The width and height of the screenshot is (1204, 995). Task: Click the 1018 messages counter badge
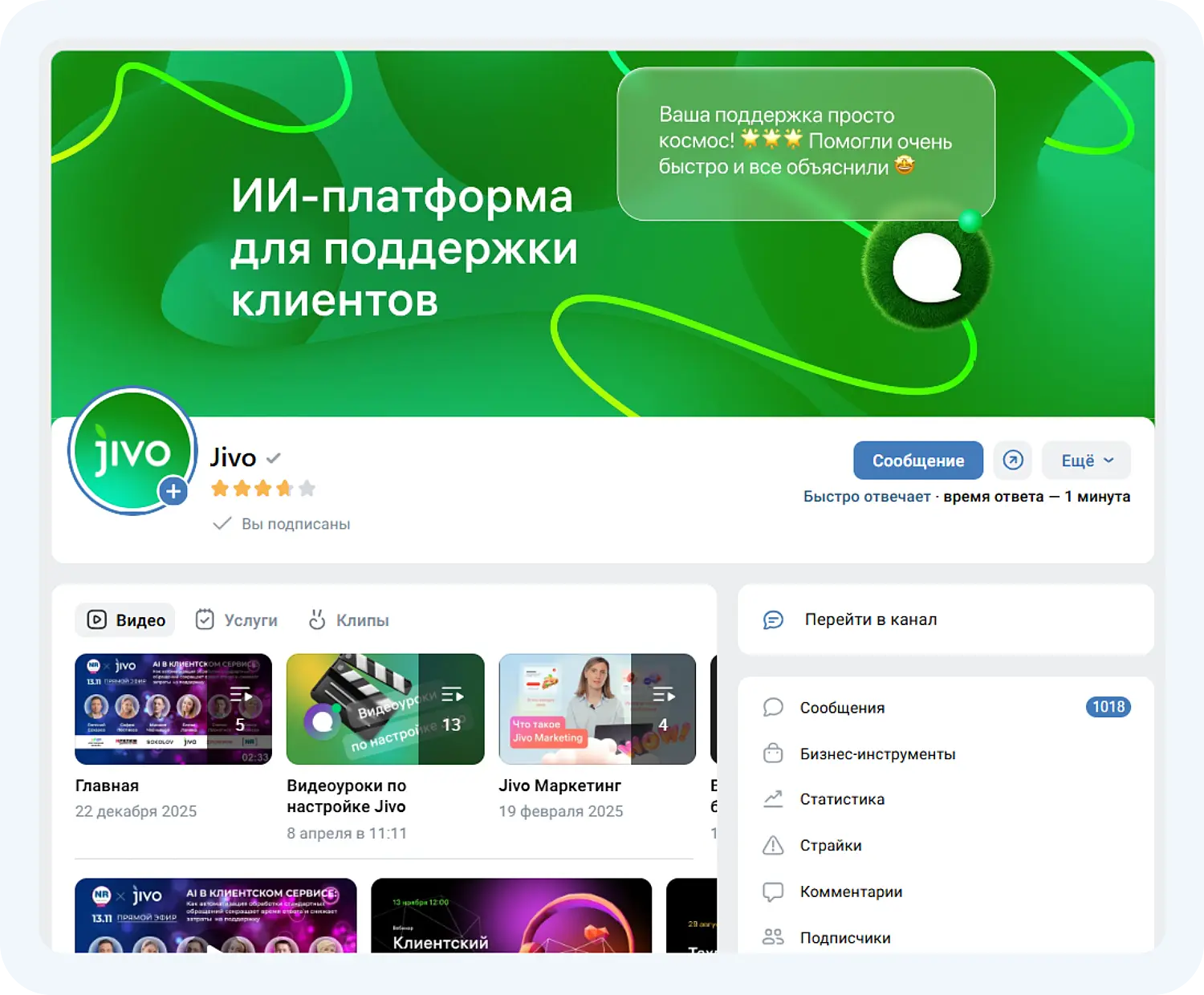1108,707
